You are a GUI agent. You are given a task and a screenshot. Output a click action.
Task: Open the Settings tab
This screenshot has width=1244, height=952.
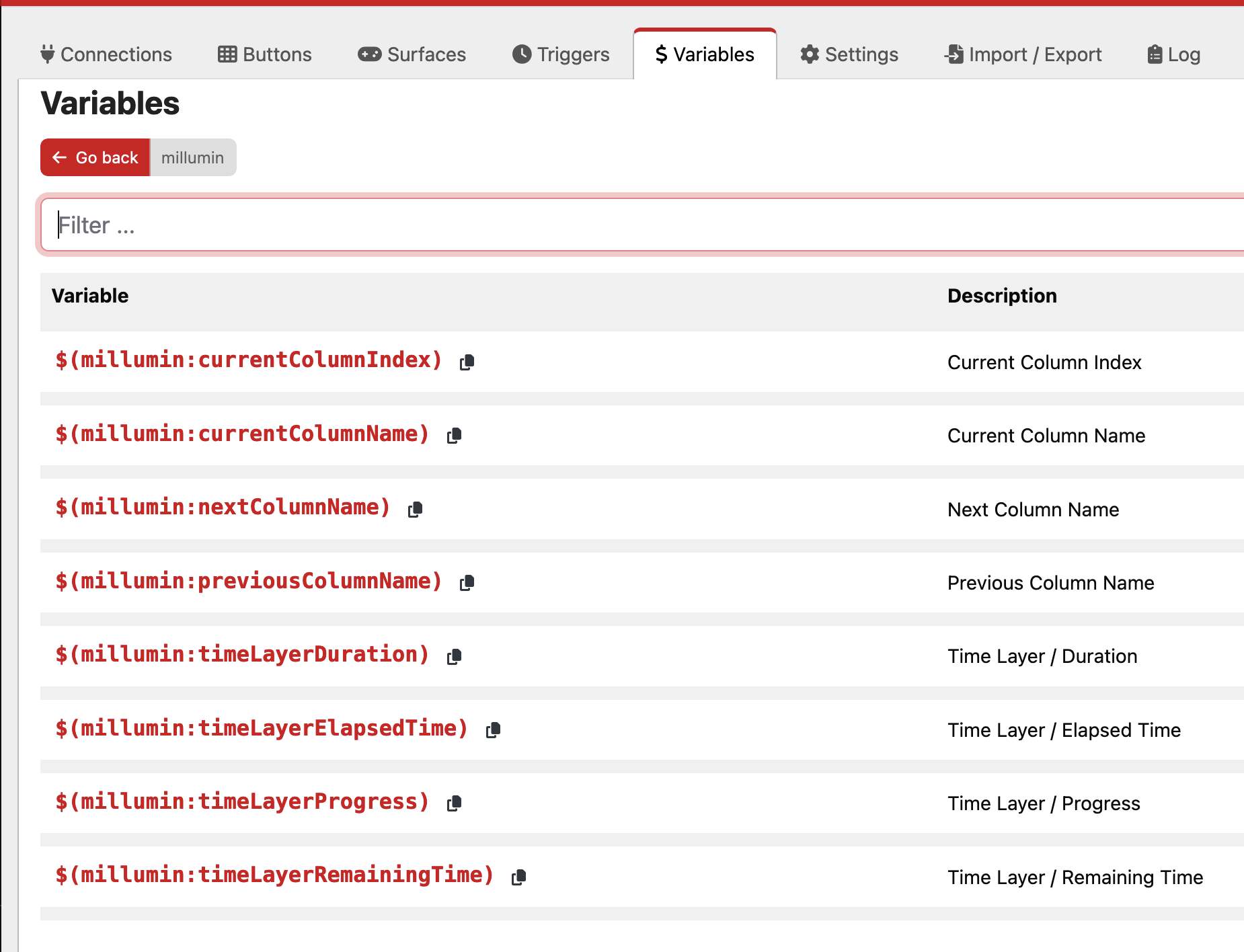[849, 54]
